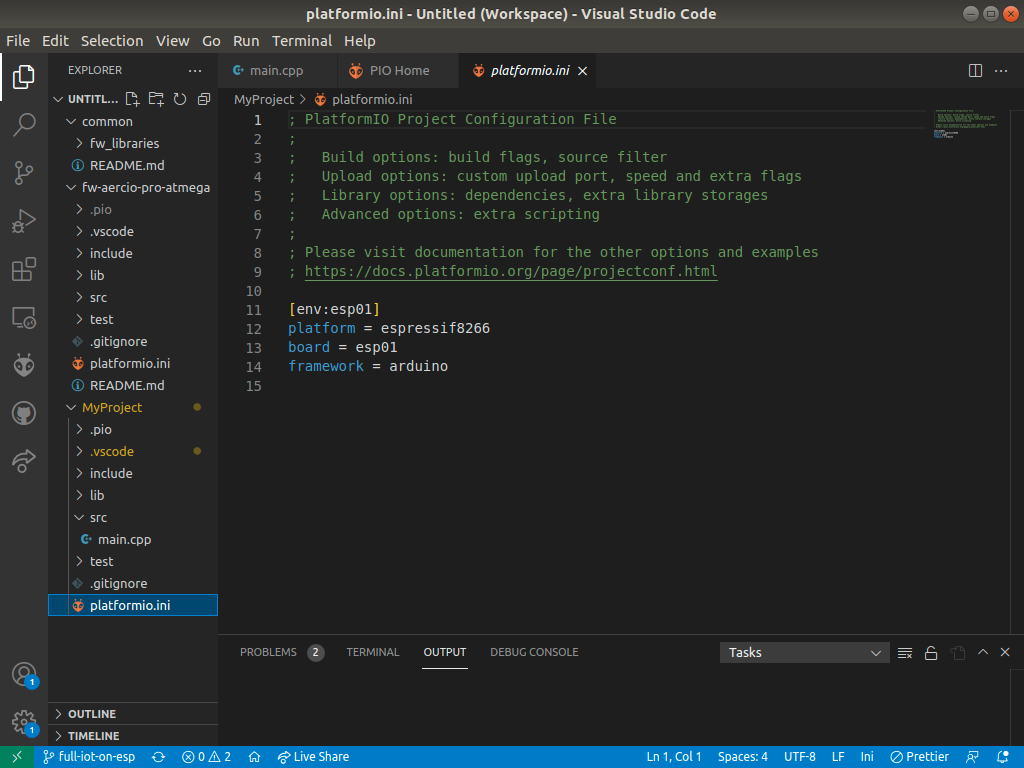The width and height of the screenshot is (1024, 768).
Task: Open the Terminal menu
Action: click(x=301, y=41)
